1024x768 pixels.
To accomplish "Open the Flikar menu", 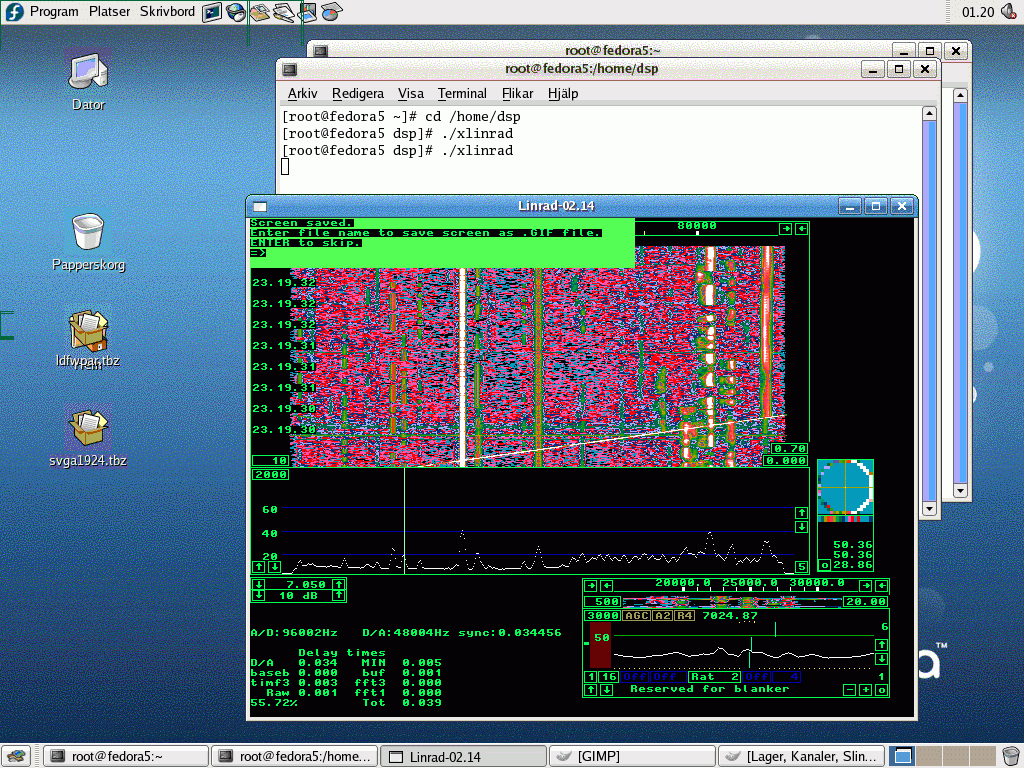I will (517, 93).
